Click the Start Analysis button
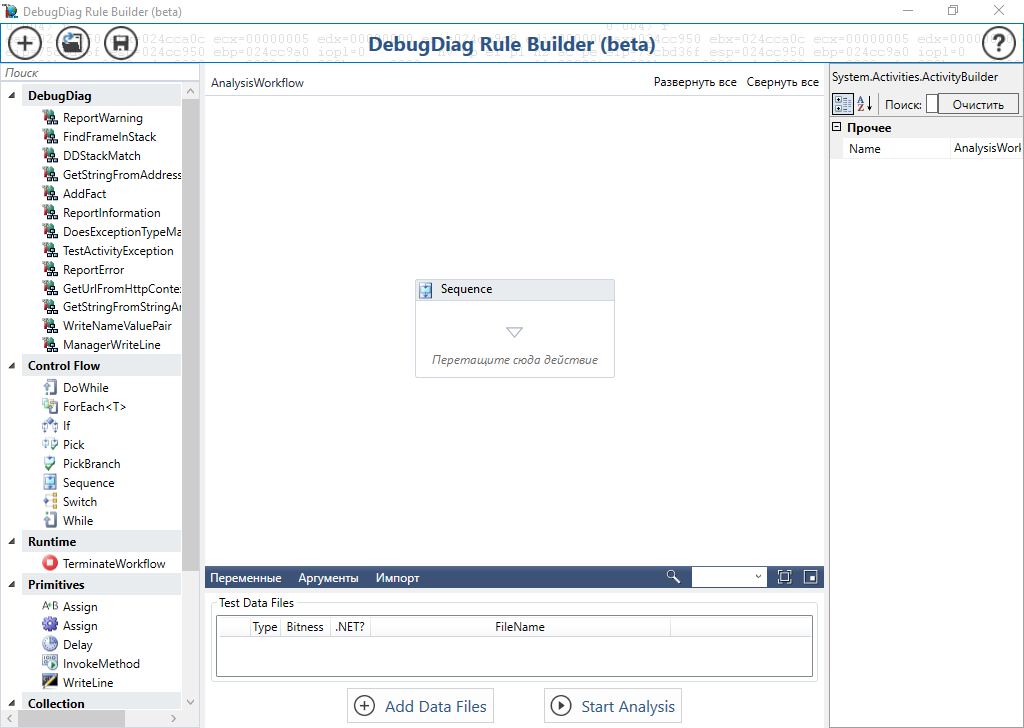Image resolution: width=1024 pixels, height=728 pixels. pyautogui.click(x=613, y=706)
